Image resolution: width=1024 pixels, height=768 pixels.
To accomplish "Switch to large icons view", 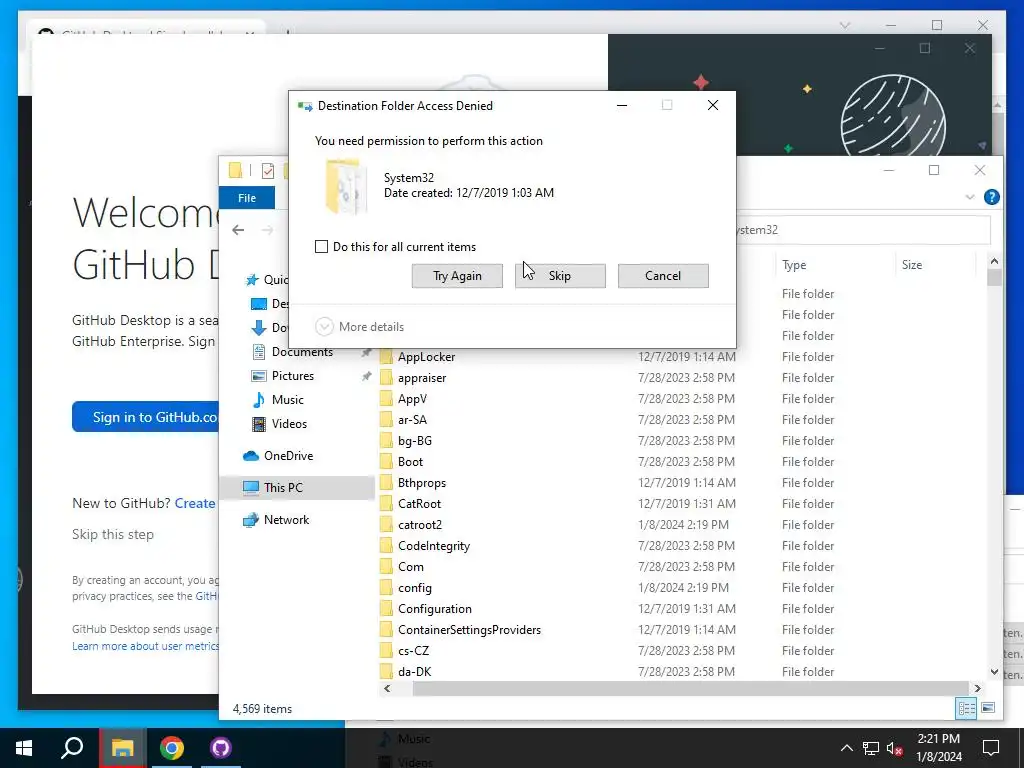I will click(988, 708).
